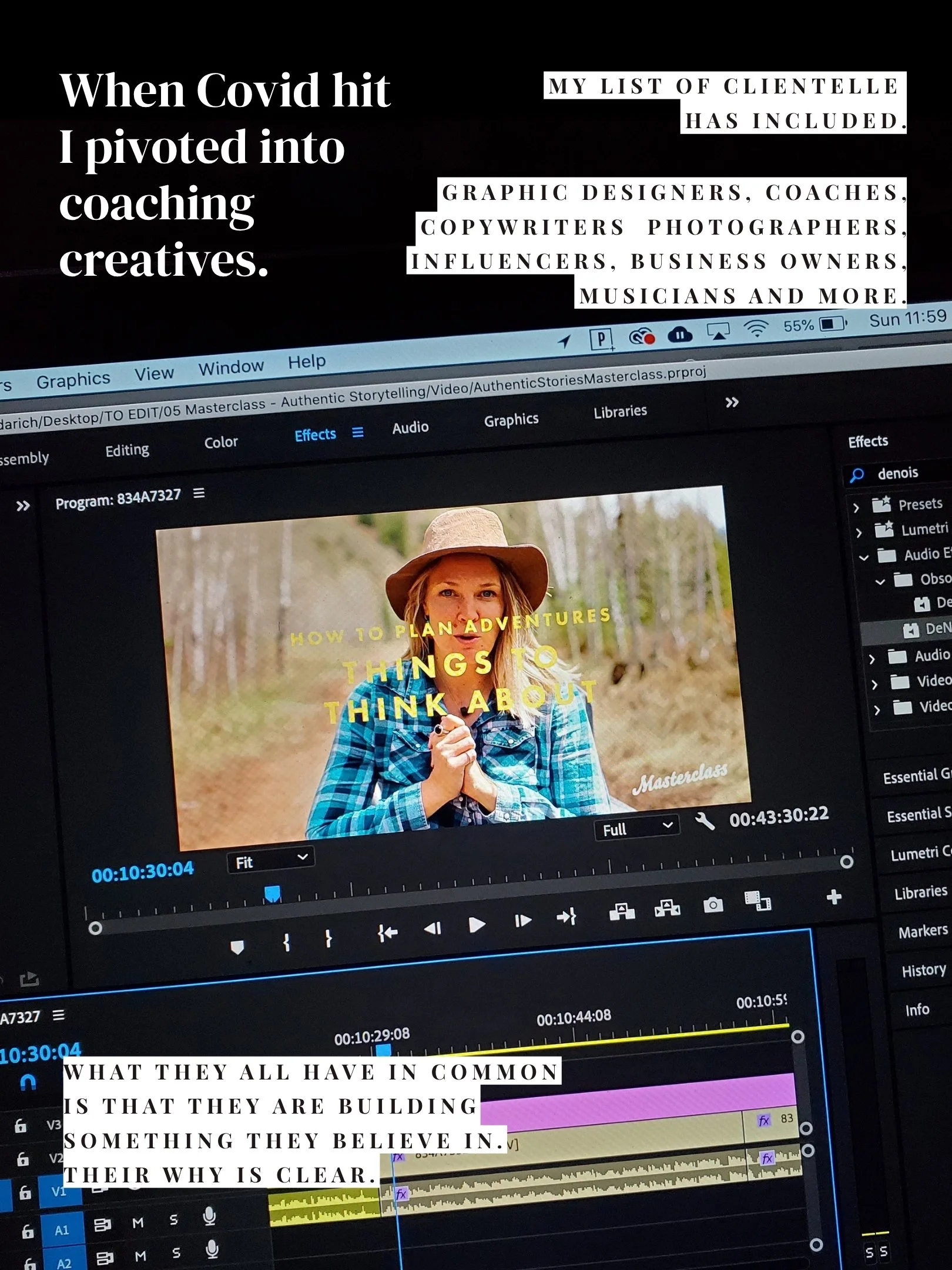Add a marker in the Program monitor

click(x=237, y=947)
